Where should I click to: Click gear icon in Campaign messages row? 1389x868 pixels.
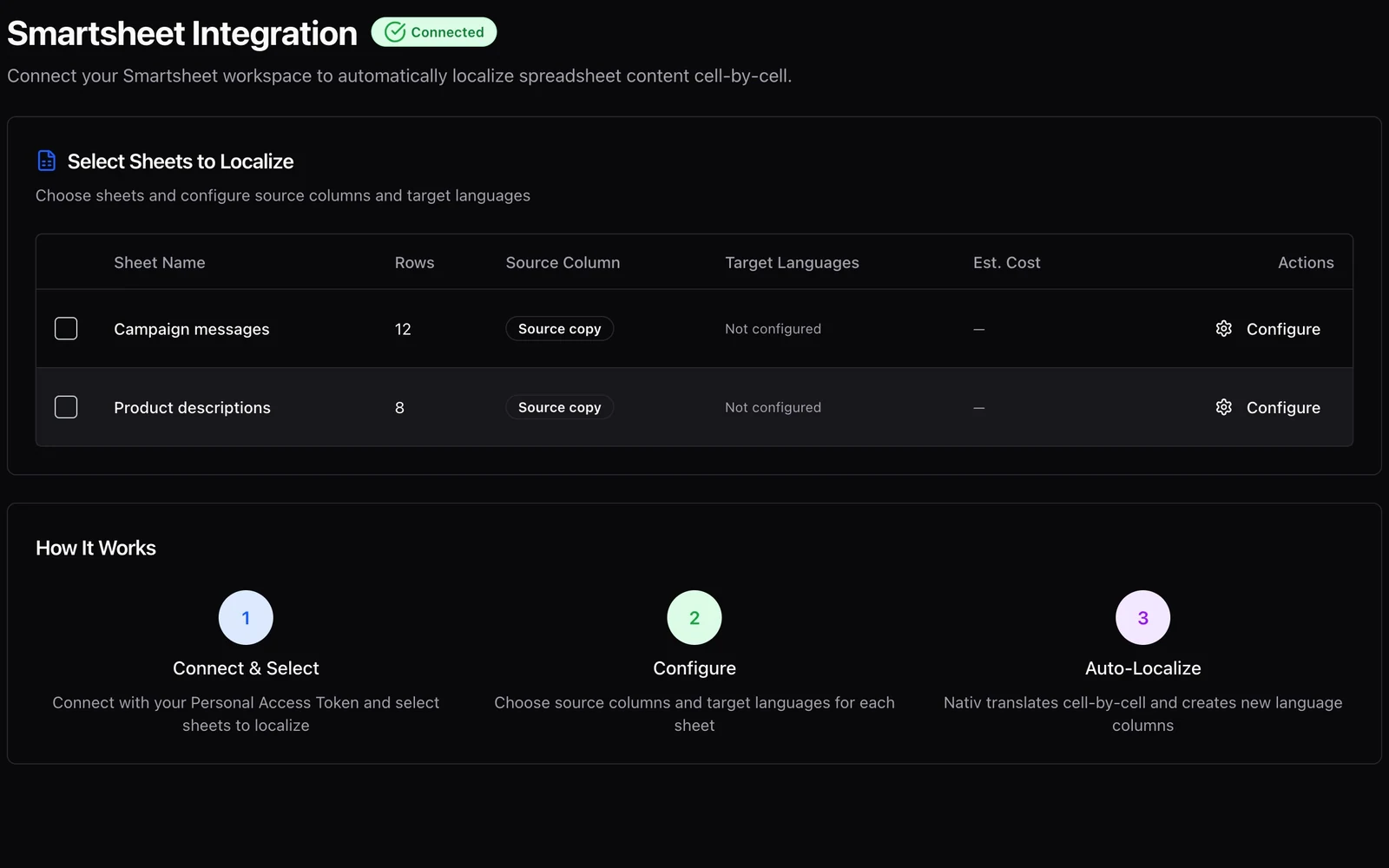(x=1224, y=328)
